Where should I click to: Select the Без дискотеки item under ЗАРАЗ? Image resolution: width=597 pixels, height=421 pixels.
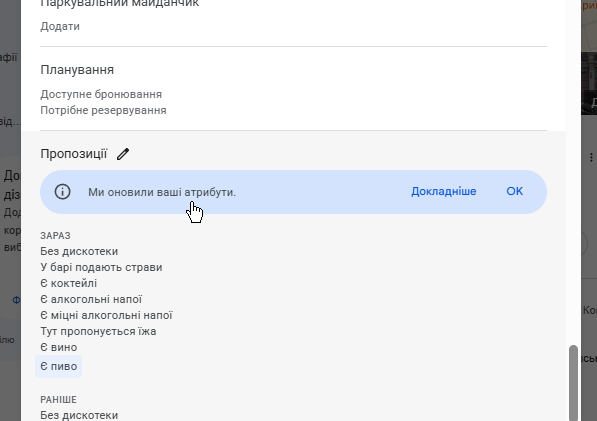coord(79,251)
